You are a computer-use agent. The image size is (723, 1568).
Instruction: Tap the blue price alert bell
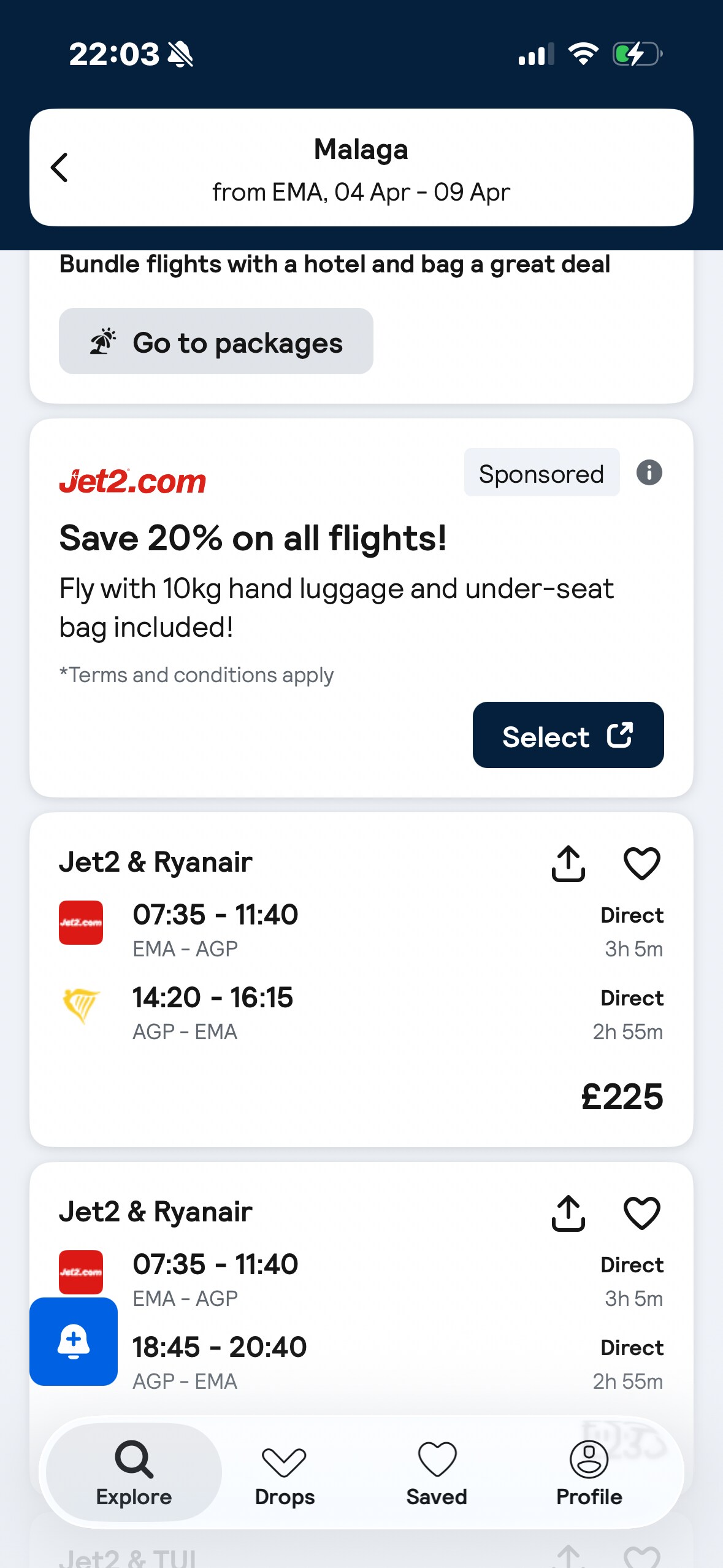click(74, 1341)
